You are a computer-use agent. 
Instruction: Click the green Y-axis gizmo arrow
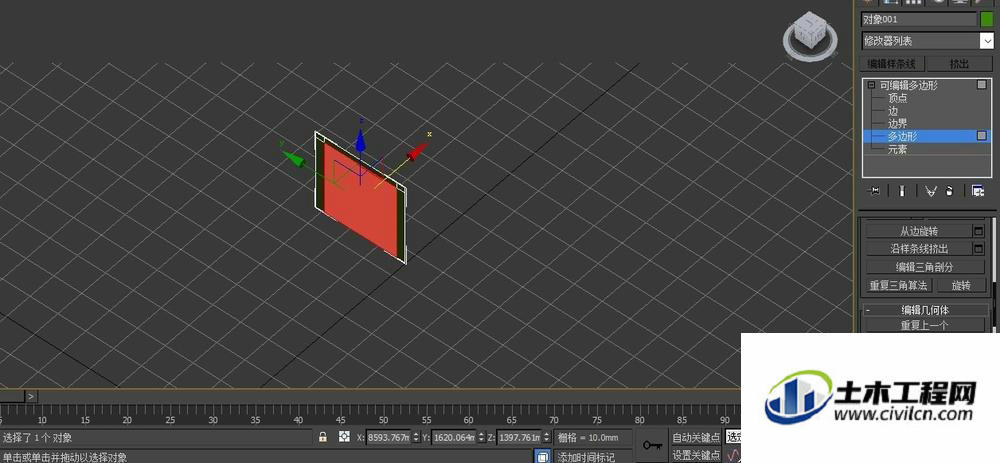coord(293,158)
